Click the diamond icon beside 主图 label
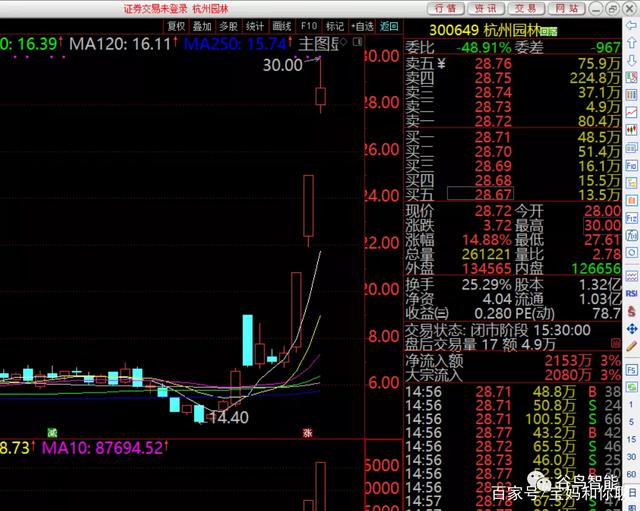Image resolution: width=640 pixels, height=511 pixels. pos(343,42)
